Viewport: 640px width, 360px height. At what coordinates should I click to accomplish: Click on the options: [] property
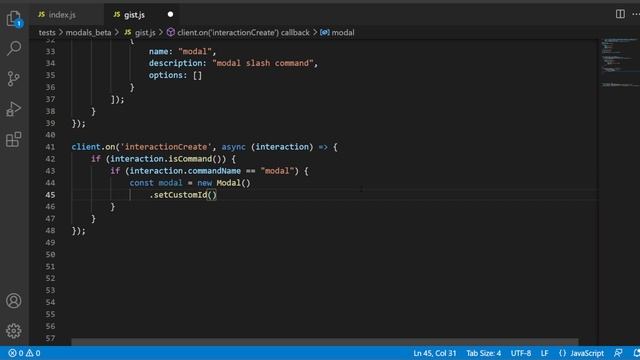click(x=175, y=75)
